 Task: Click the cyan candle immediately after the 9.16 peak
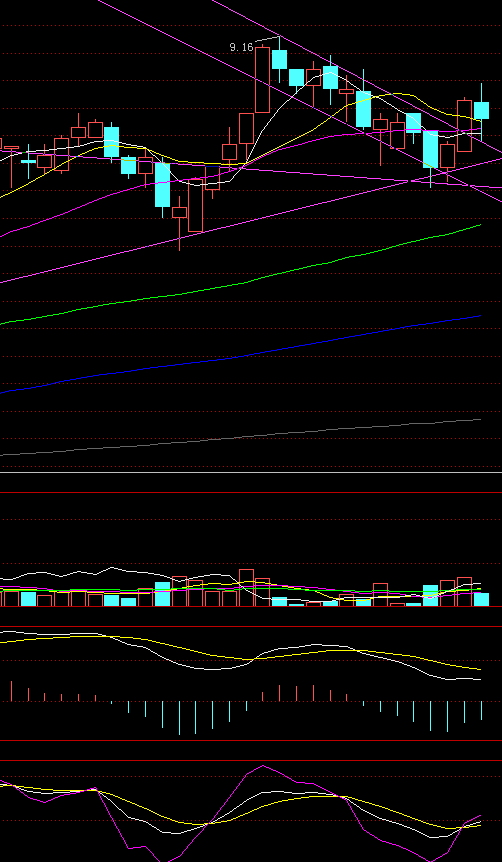pos(279,59)
